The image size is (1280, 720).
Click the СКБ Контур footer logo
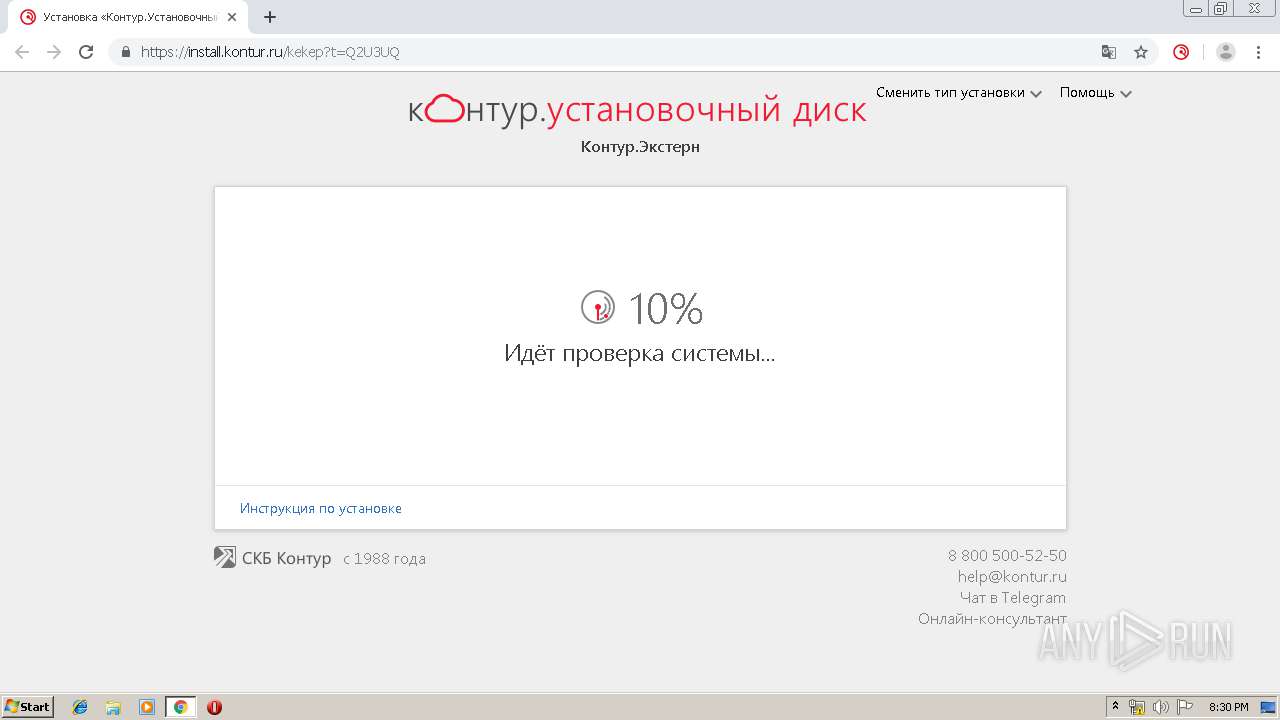click(273, 558)
